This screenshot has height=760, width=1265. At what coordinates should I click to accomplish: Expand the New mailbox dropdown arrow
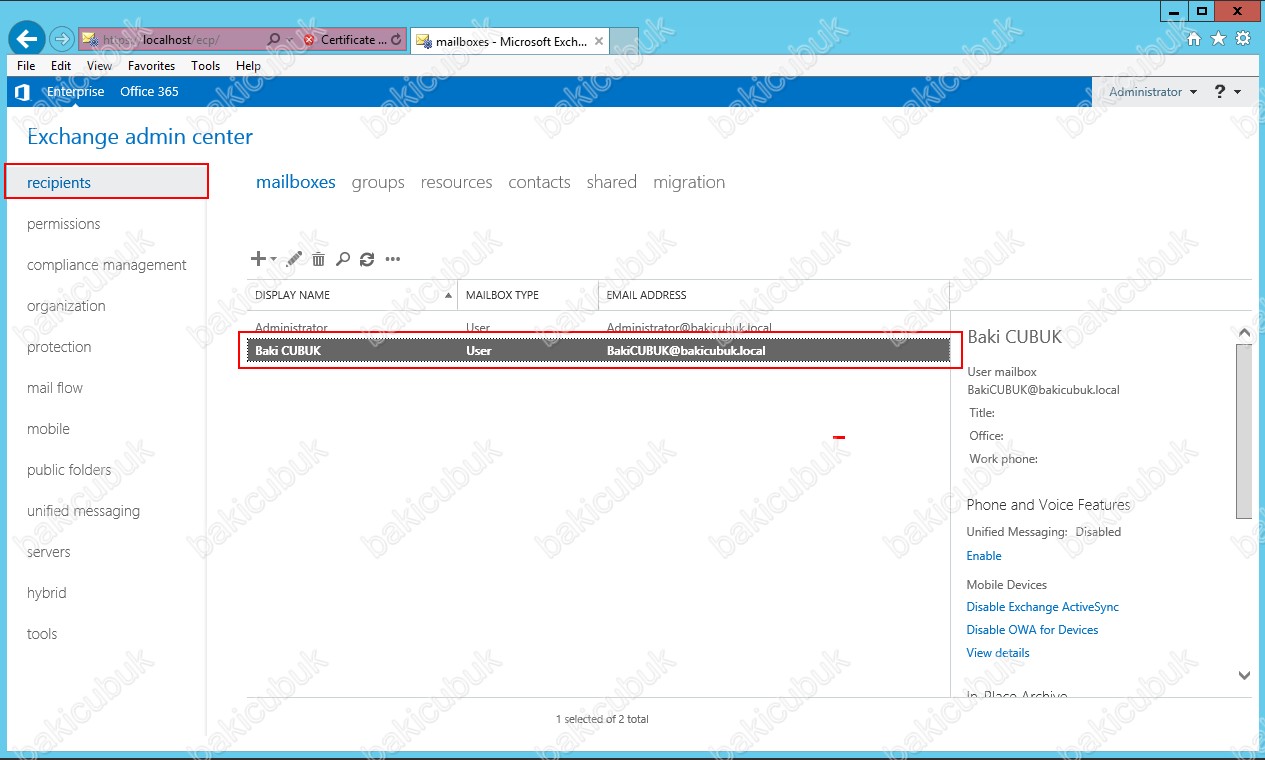274,260
